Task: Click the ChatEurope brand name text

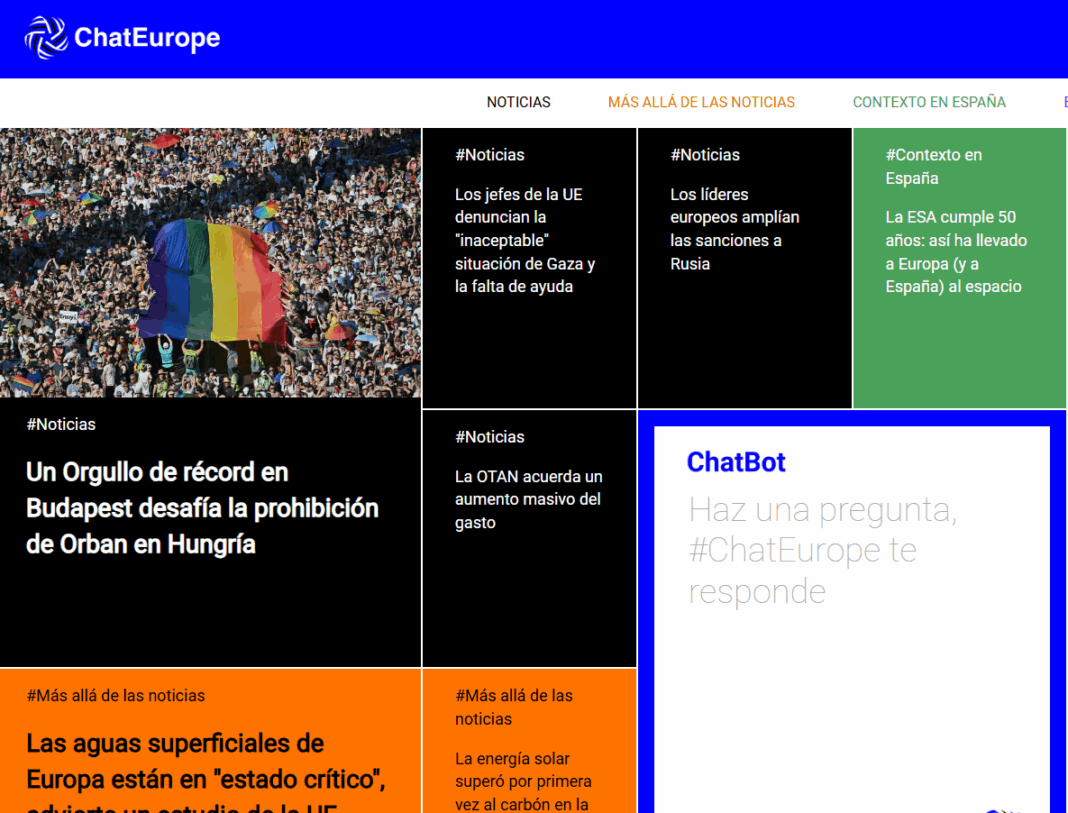Action: pyautogui.click(x=147, y=38)
